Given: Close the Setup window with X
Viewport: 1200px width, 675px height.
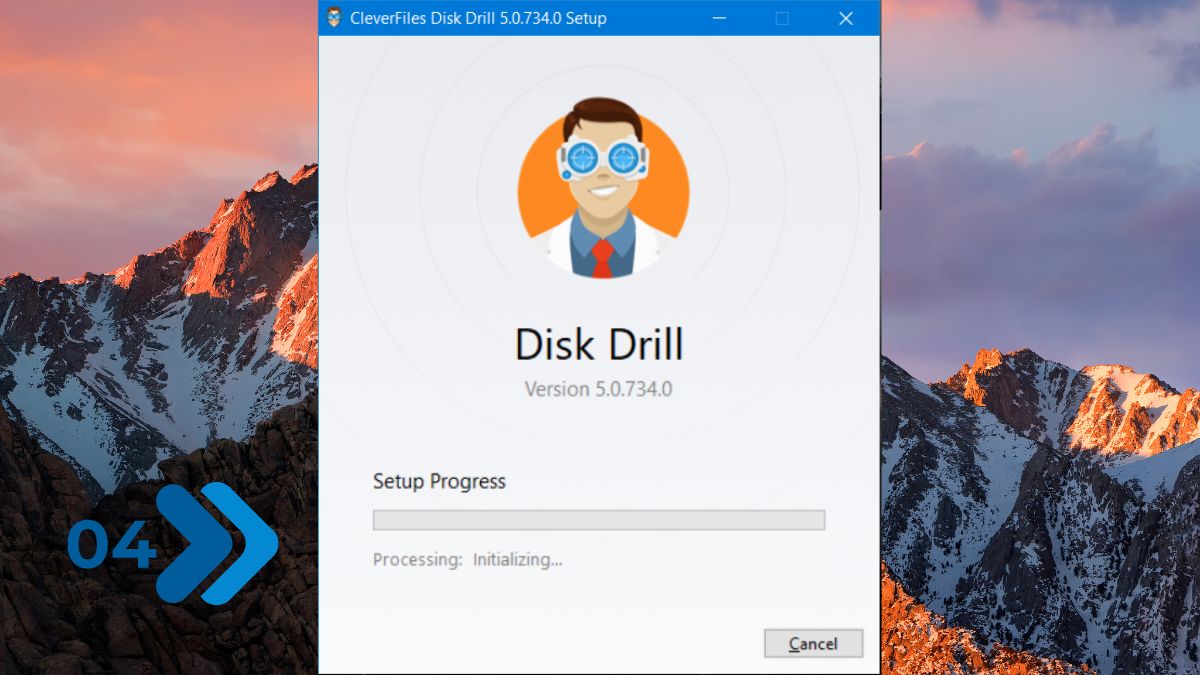Looking at the screenshot, I should pyautogui.click(x=846, y=18).
